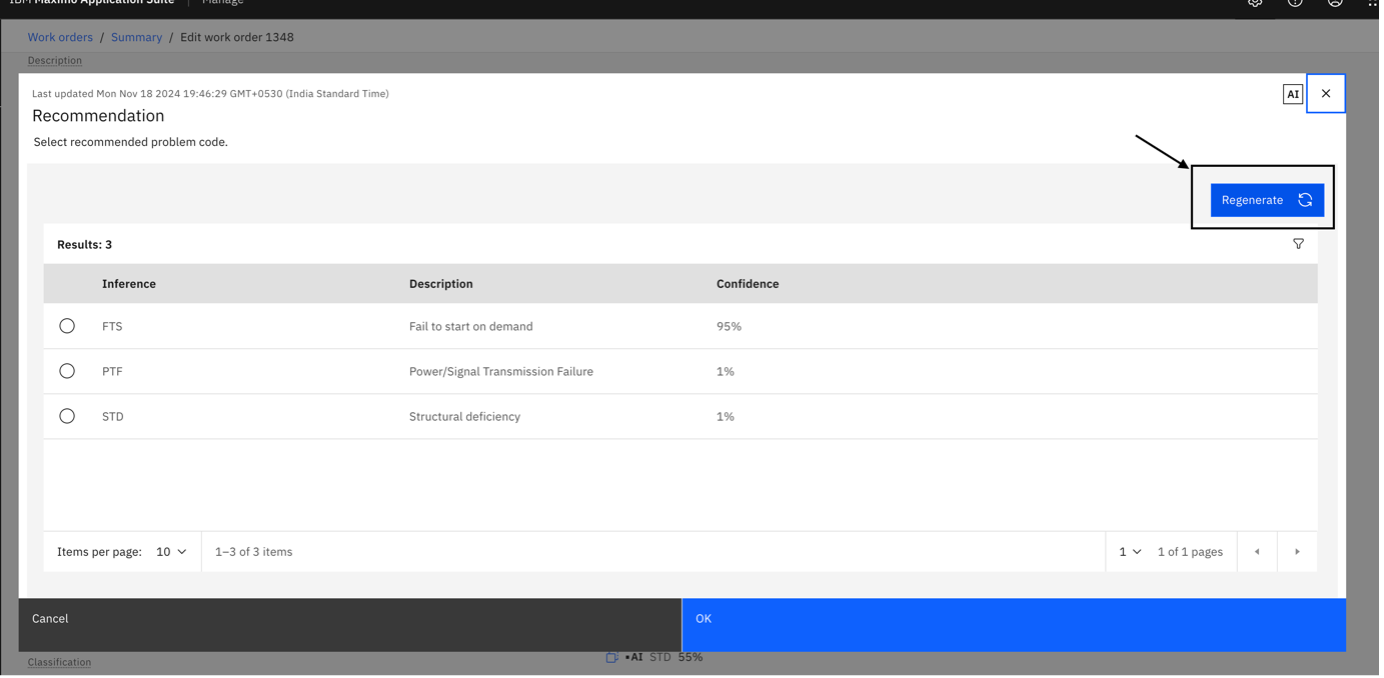Open the page number dropdown
Image resolution: width=1384 pixels, height=678 pixels.
click(x=1128, y=551)
